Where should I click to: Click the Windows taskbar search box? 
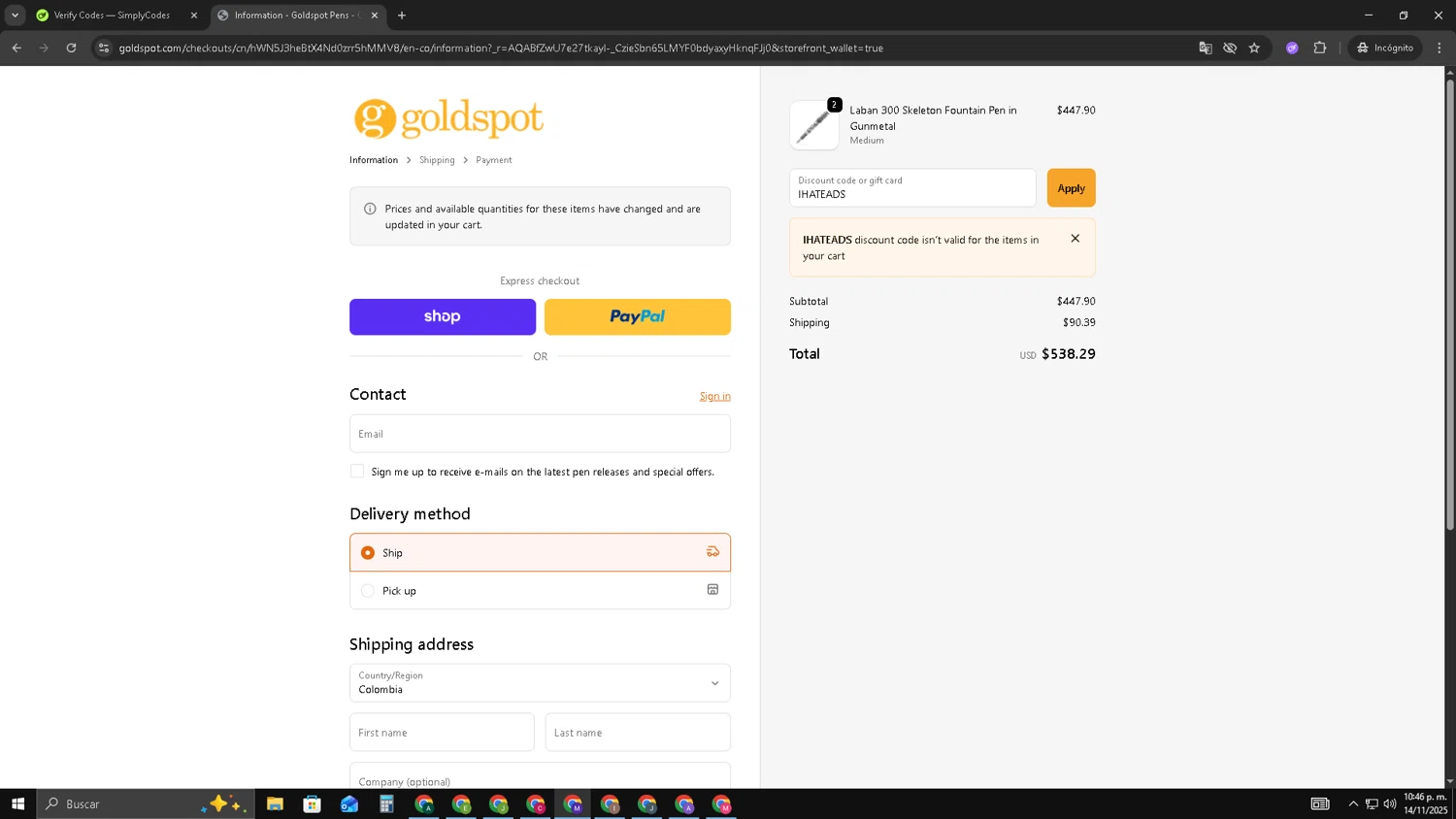tap(146, 803)
